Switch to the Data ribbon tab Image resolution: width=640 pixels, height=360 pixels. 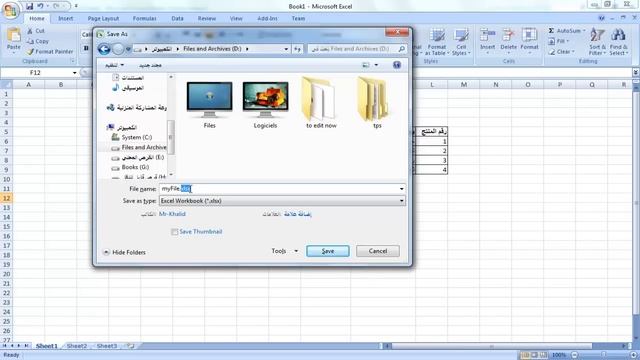[x=177, y=18]
